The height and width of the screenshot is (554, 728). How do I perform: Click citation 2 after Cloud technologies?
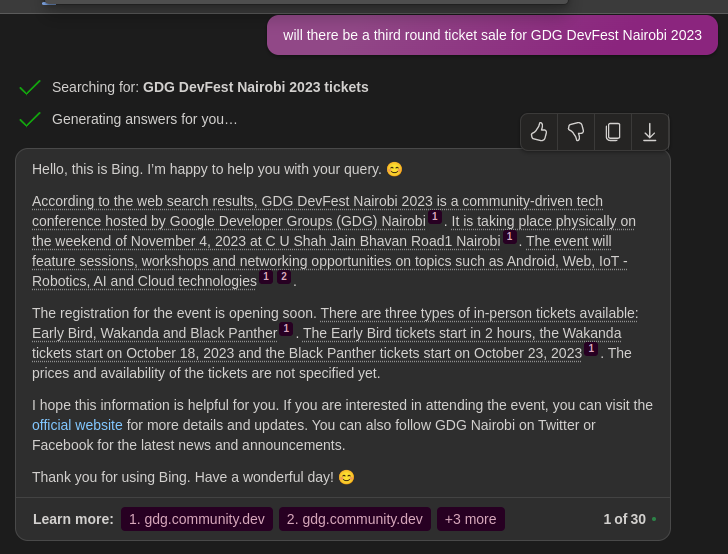point(284,276)
